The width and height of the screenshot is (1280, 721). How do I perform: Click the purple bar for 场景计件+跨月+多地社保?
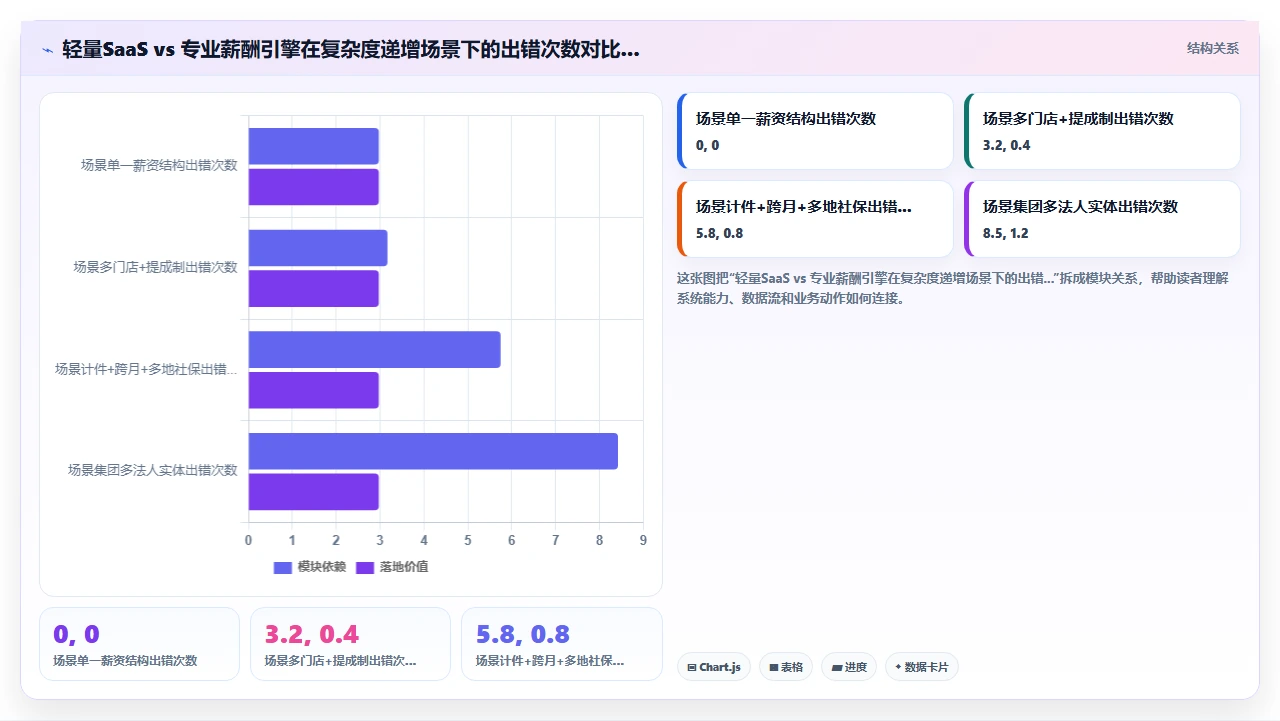click(314, 390)
